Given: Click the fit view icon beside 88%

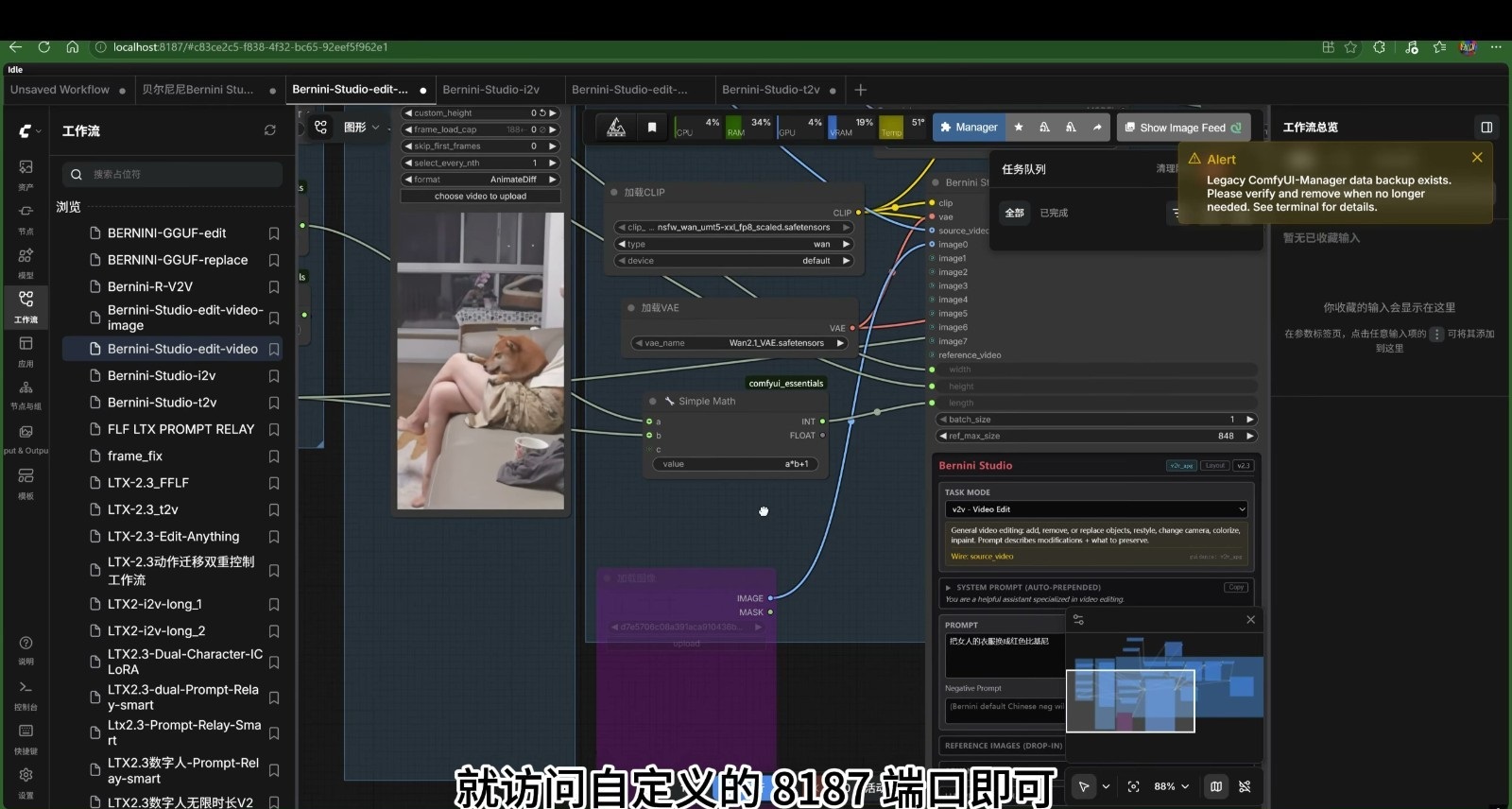Looking at the screenshot, I should [1133, 786].
